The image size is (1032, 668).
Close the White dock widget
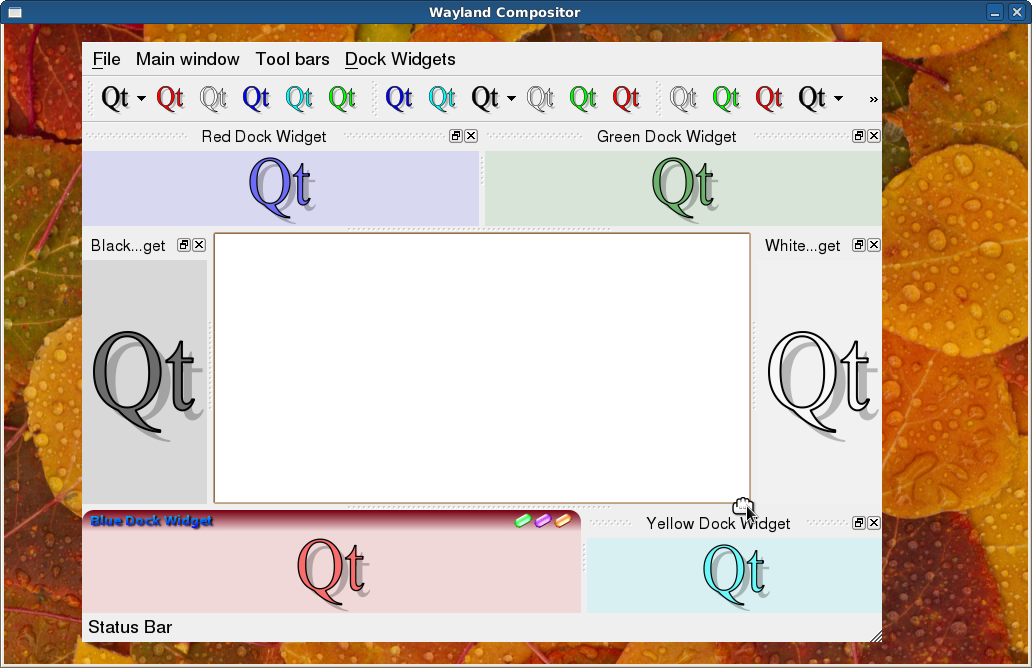tap(874, 245)
